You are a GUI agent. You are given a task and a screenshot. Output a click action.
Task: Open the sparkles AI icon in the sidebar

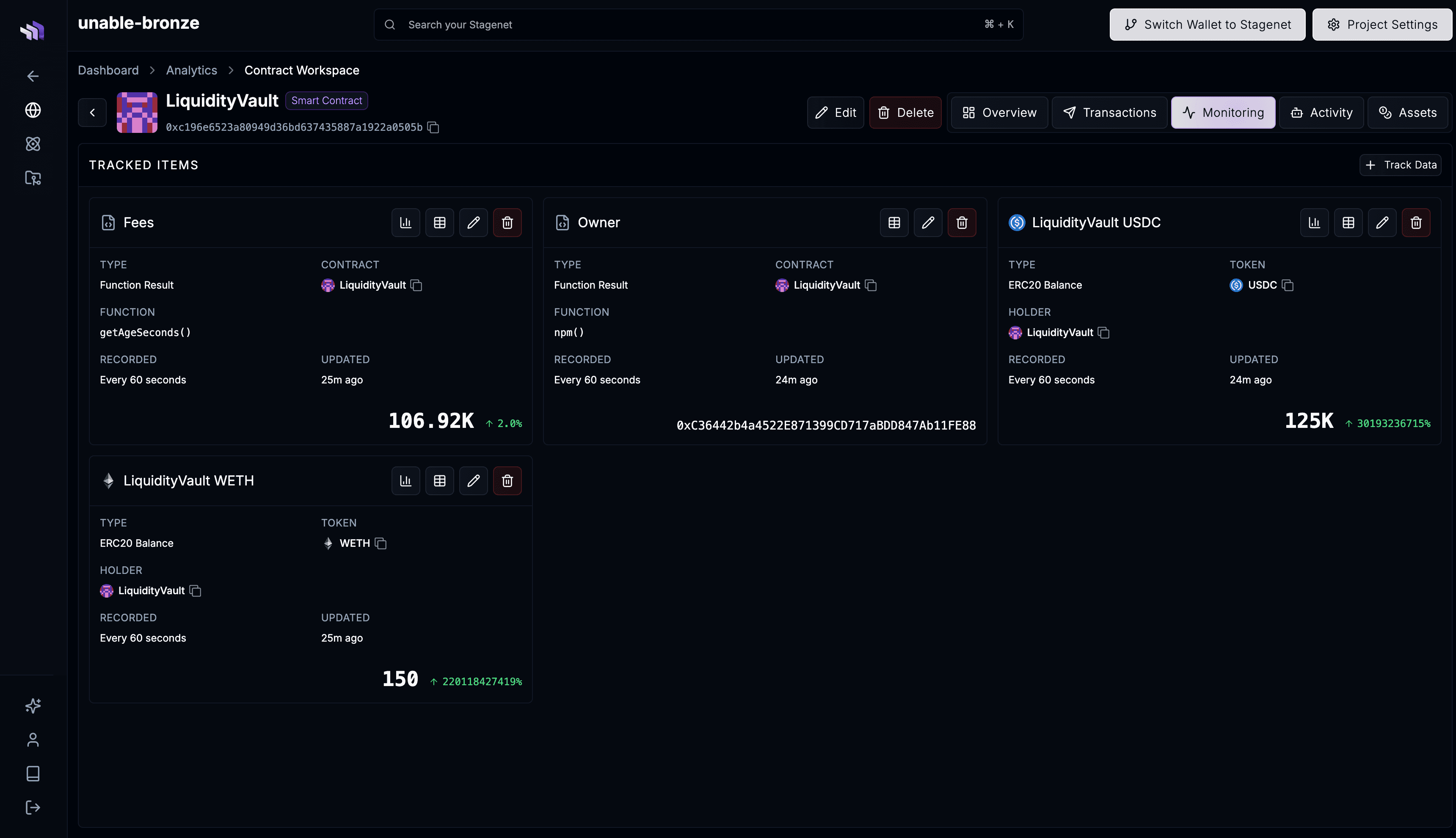pos(33,706)
